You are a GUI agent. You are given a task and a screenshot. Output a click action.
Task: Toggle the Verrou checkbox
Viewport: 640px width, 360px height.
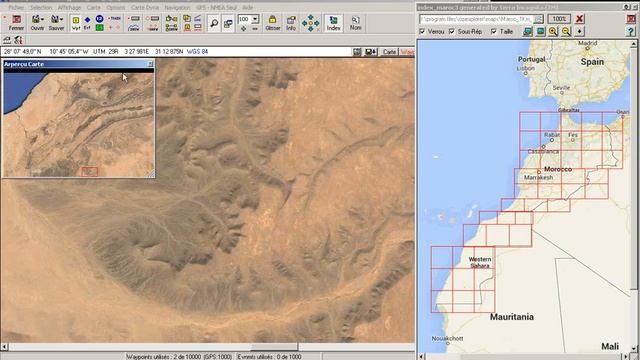tap(422, 31)
